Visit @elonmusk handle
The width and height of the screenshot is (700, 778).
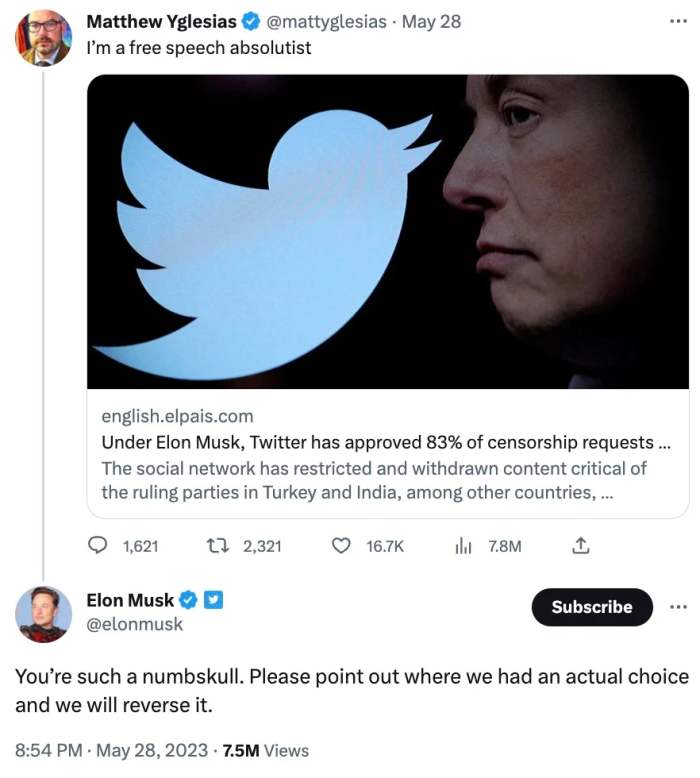[134, 624]
